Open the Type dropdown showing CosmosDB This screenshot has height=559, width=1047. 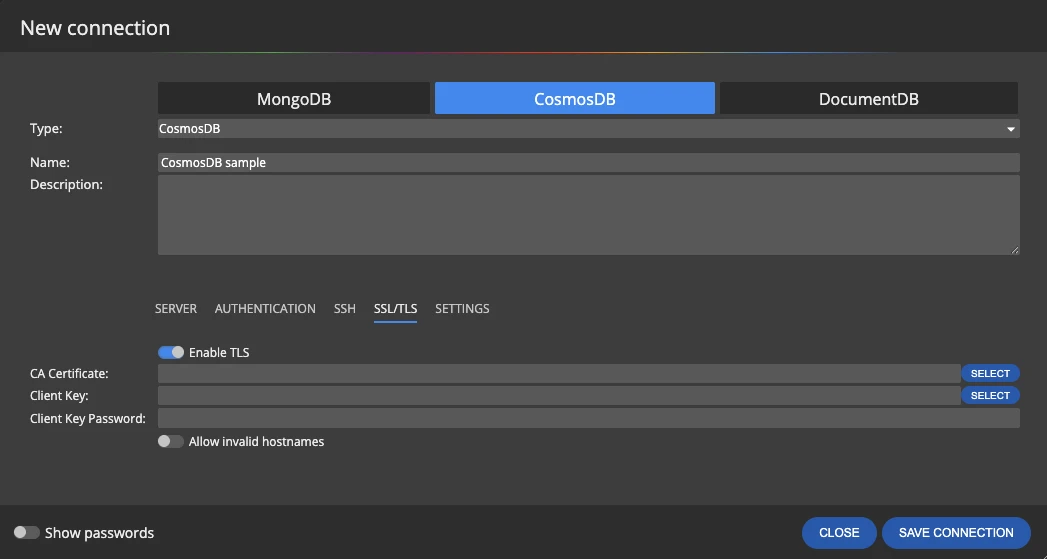(588, 129)
